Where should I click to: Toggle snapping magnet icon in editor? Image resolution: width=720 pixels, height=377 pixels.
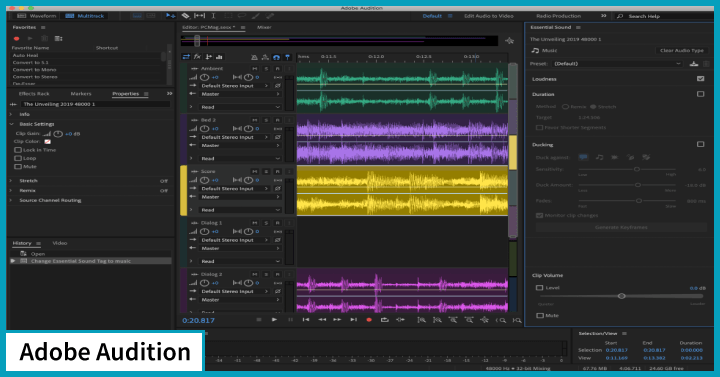(276, 57)
